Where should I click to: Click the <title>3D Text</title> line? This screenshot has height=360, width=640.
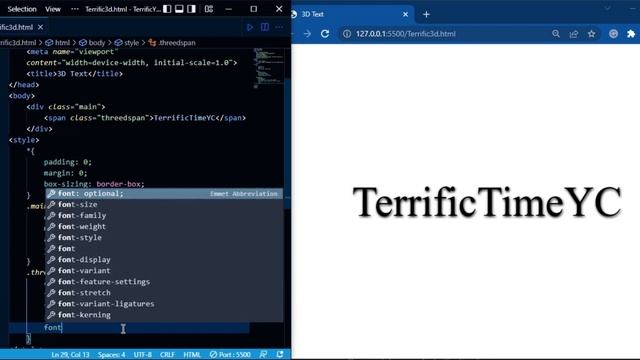74,74
